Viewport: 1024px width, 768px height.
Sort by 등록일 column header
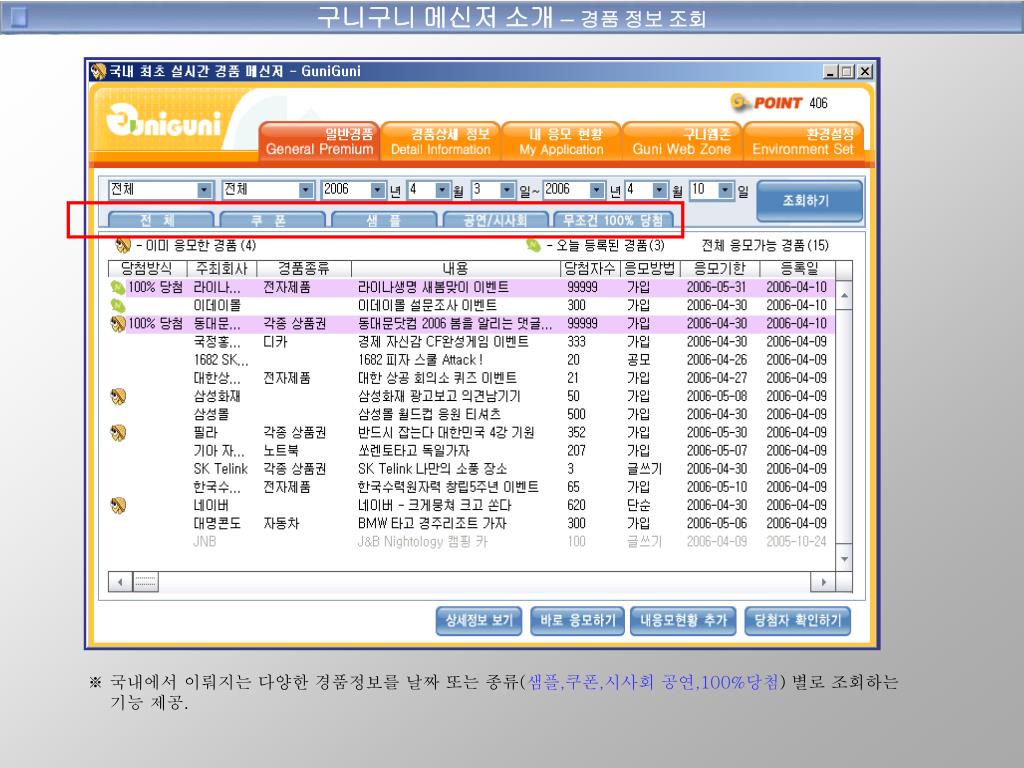coord(798,268)
